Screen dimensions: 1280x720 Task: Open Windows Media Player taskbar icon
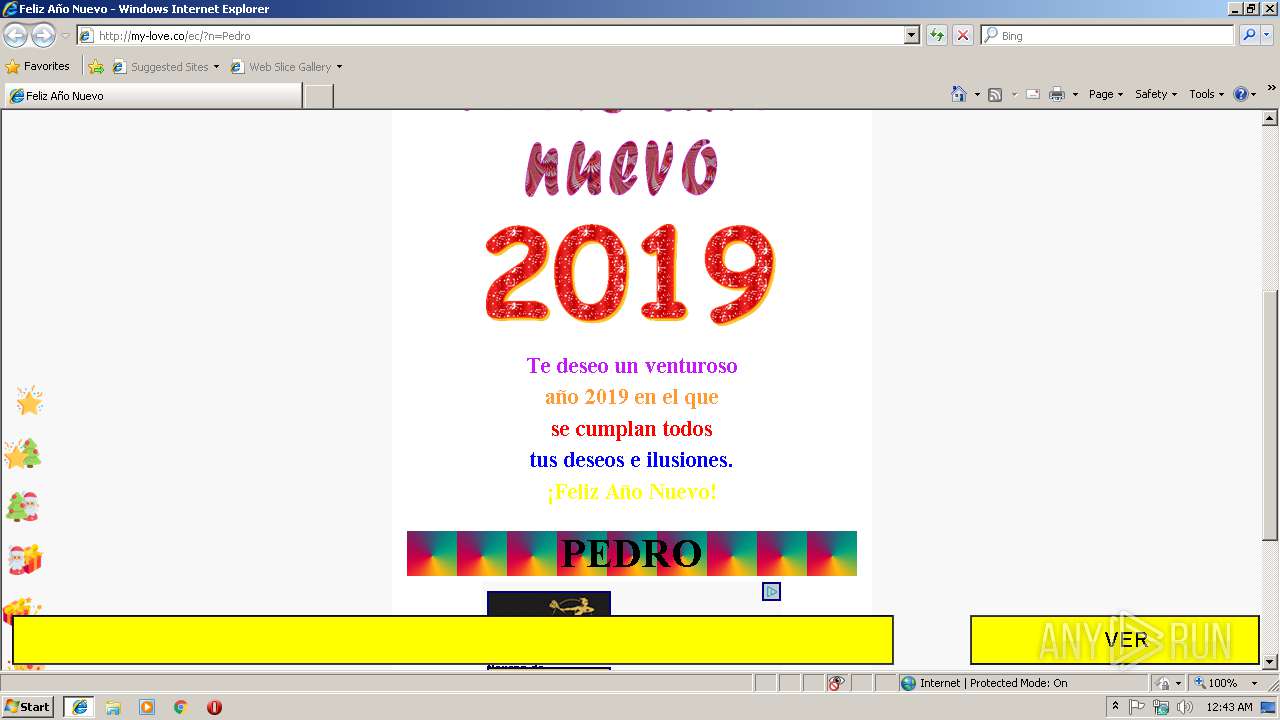pos(147,707)
